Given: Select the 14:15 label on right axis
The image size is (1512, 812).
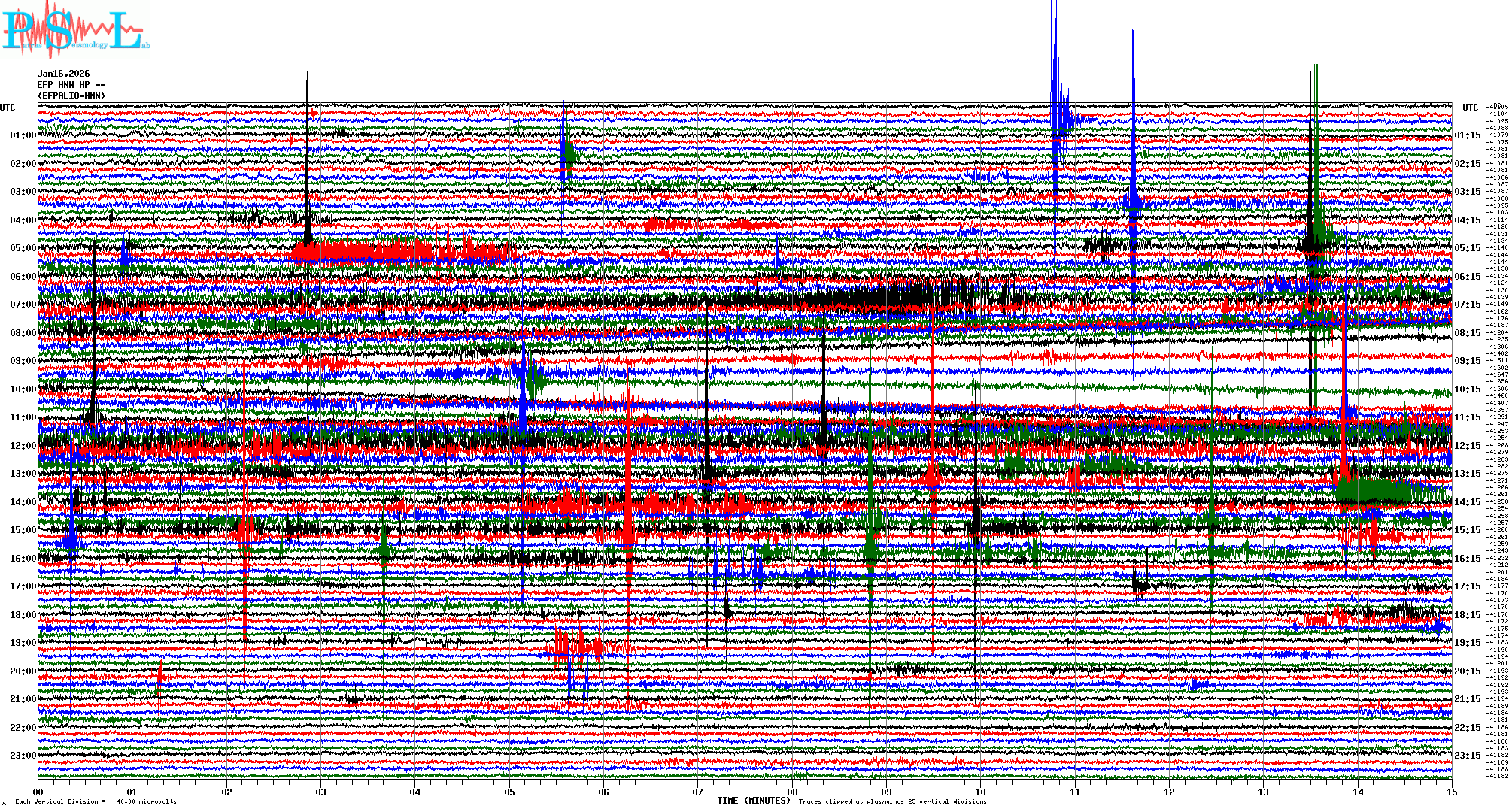Looking at the screenshot, I should click(1467, 502).
